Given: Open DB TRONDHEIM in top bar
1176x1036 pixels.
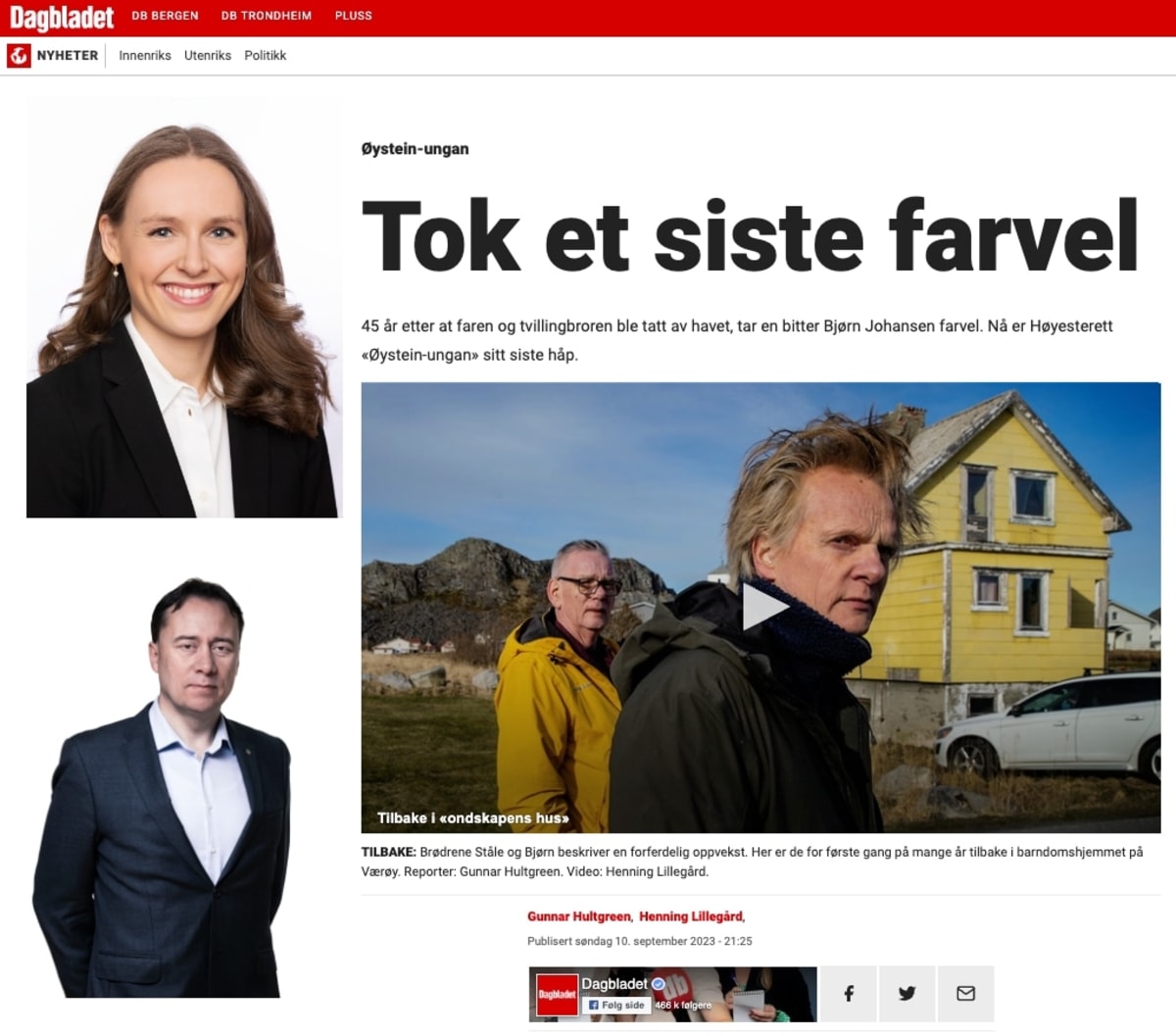Looking at the screenshot, I should 266,16.
